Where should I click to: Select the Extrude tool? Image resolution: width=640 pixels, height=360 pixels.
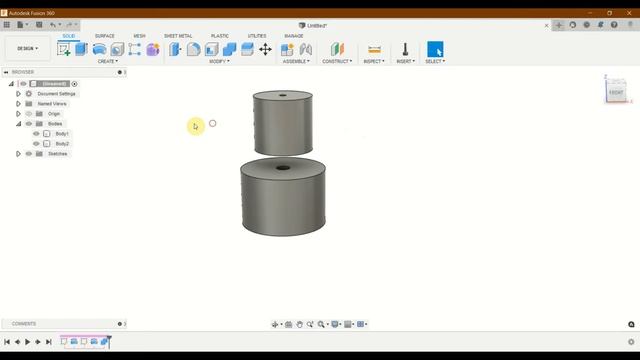point(81,49)
